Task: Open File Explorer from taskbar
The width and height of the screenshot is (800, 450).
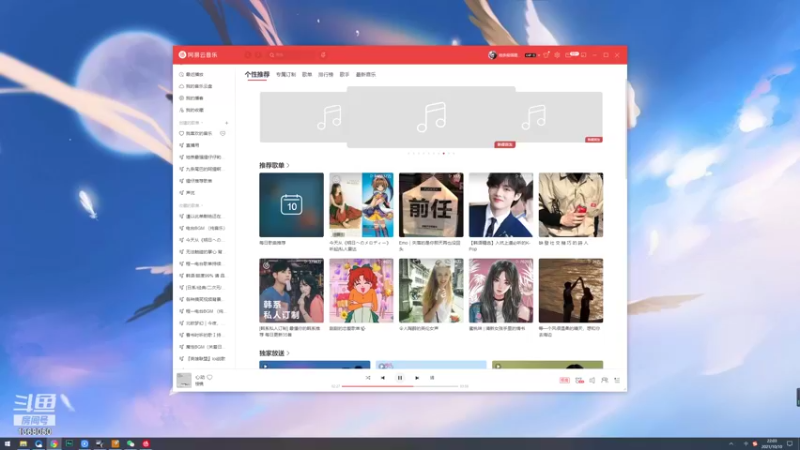Action: 23,444
